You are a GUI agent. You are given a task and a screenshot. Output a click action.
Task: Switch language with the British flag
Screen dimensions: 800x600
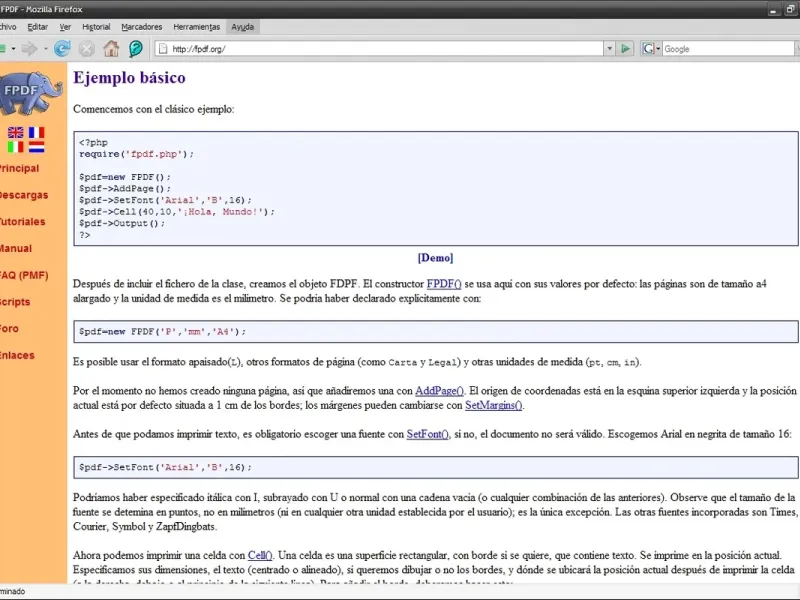pos(15,133)
